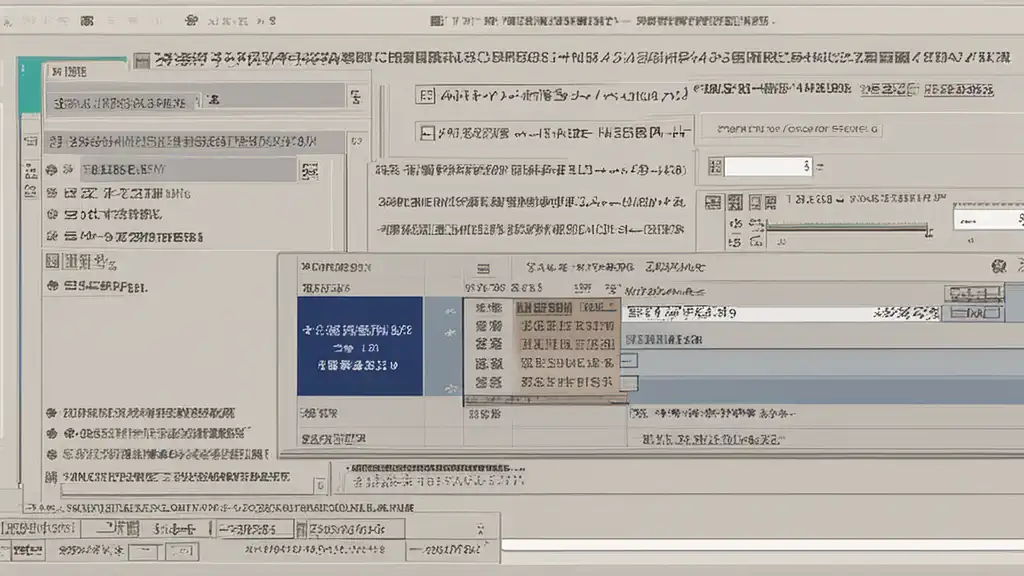This screenshot has width=1024, height=576.
Task: Click the long white text field in the front dialog
Action: click(x=782, y=313)
